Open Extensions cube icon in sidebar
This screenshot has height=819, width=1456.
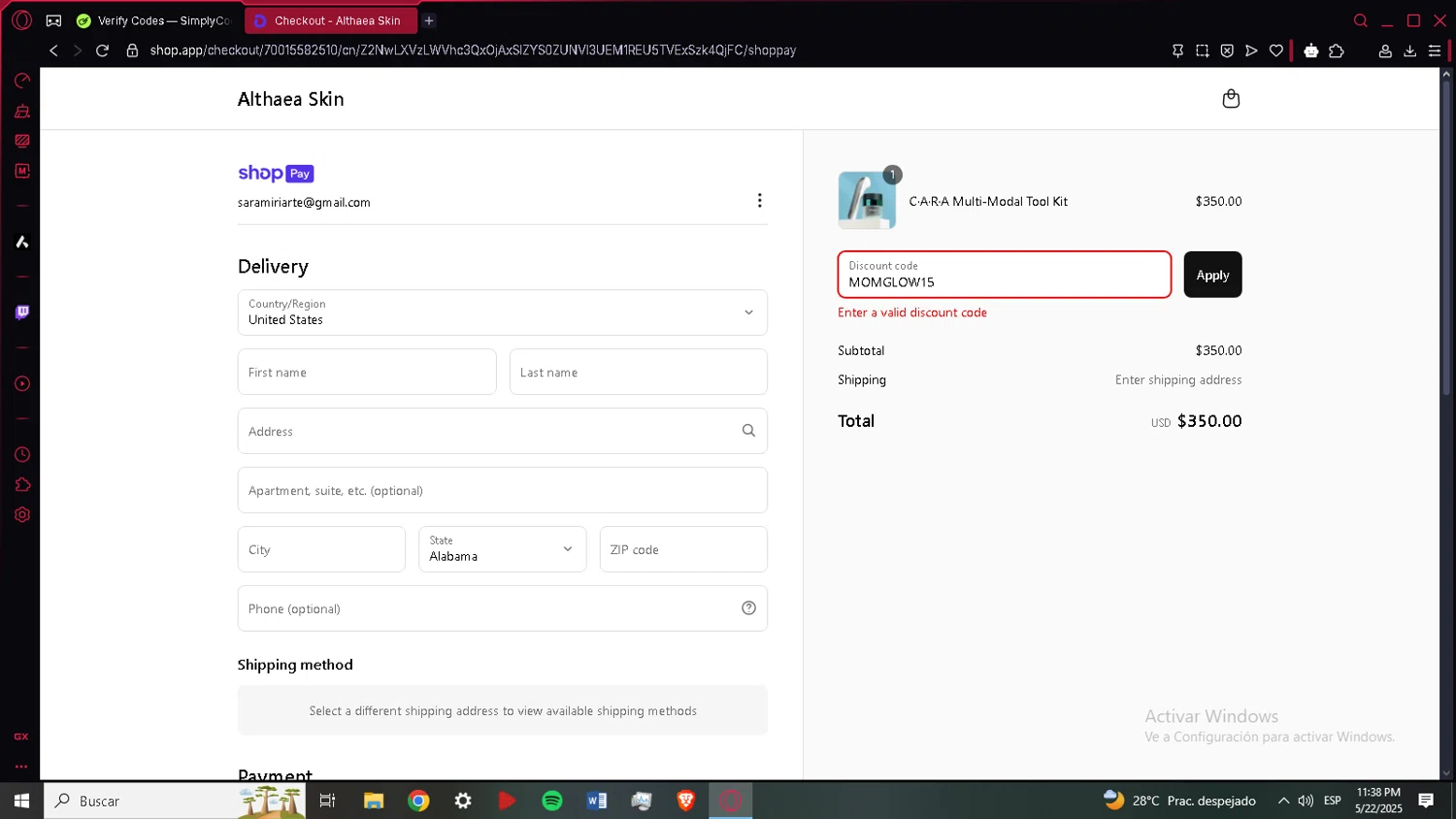coord(21,484)
